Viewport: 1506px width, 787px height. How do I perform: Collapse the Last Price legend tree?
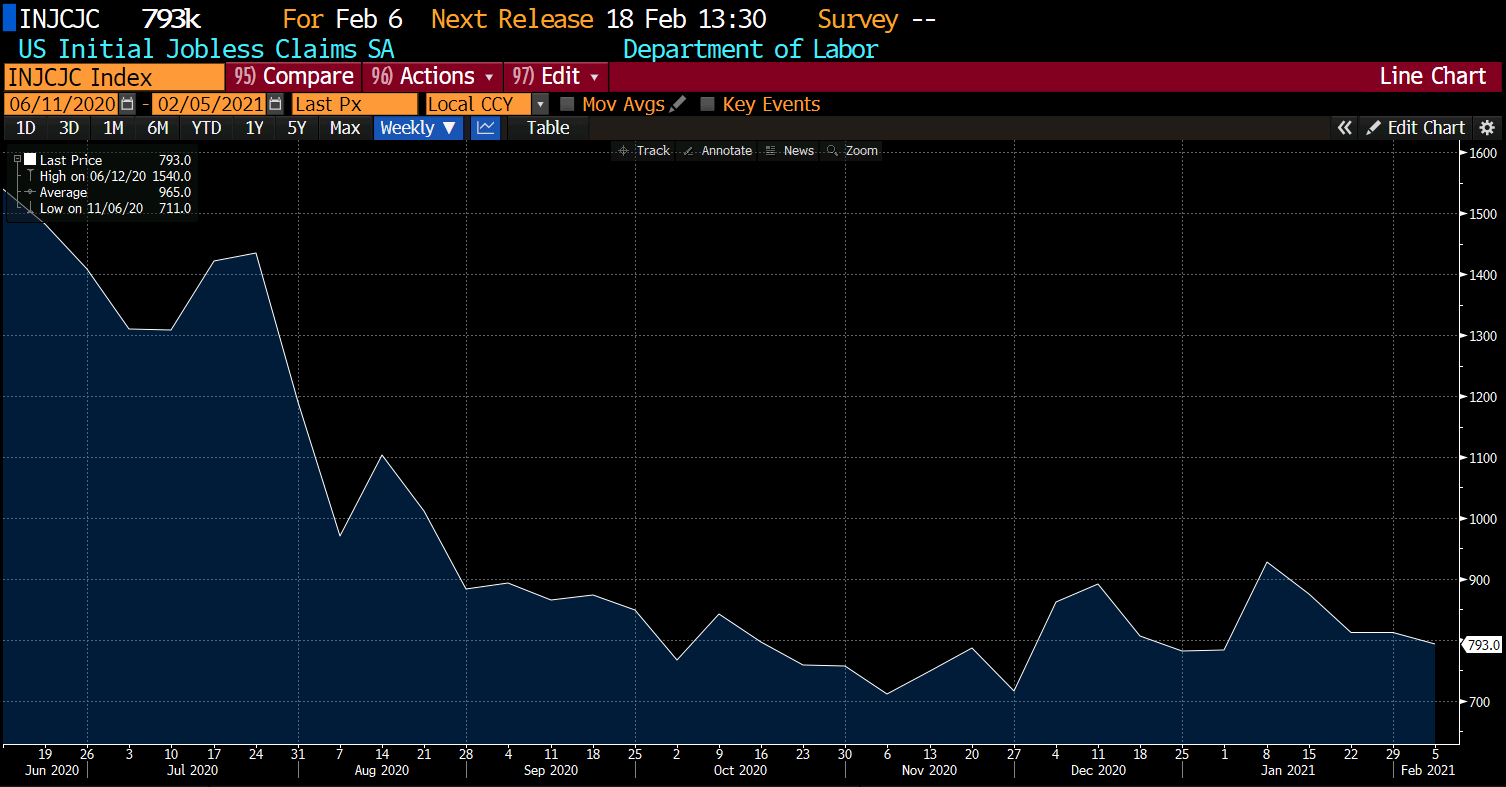click(17, 160)
